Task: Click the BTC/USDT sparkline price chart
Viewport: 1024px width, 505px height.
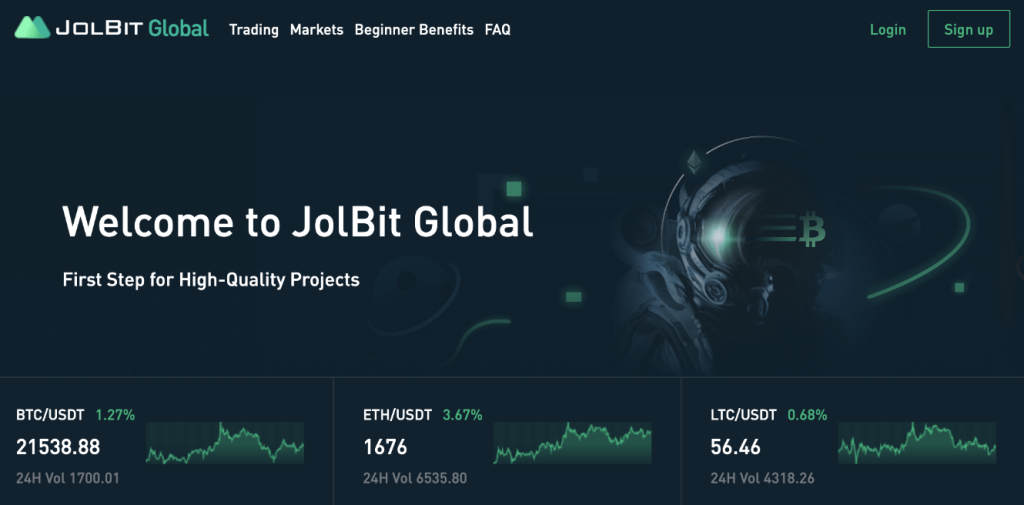Action: pyautogui.click(x=225, y=445)
